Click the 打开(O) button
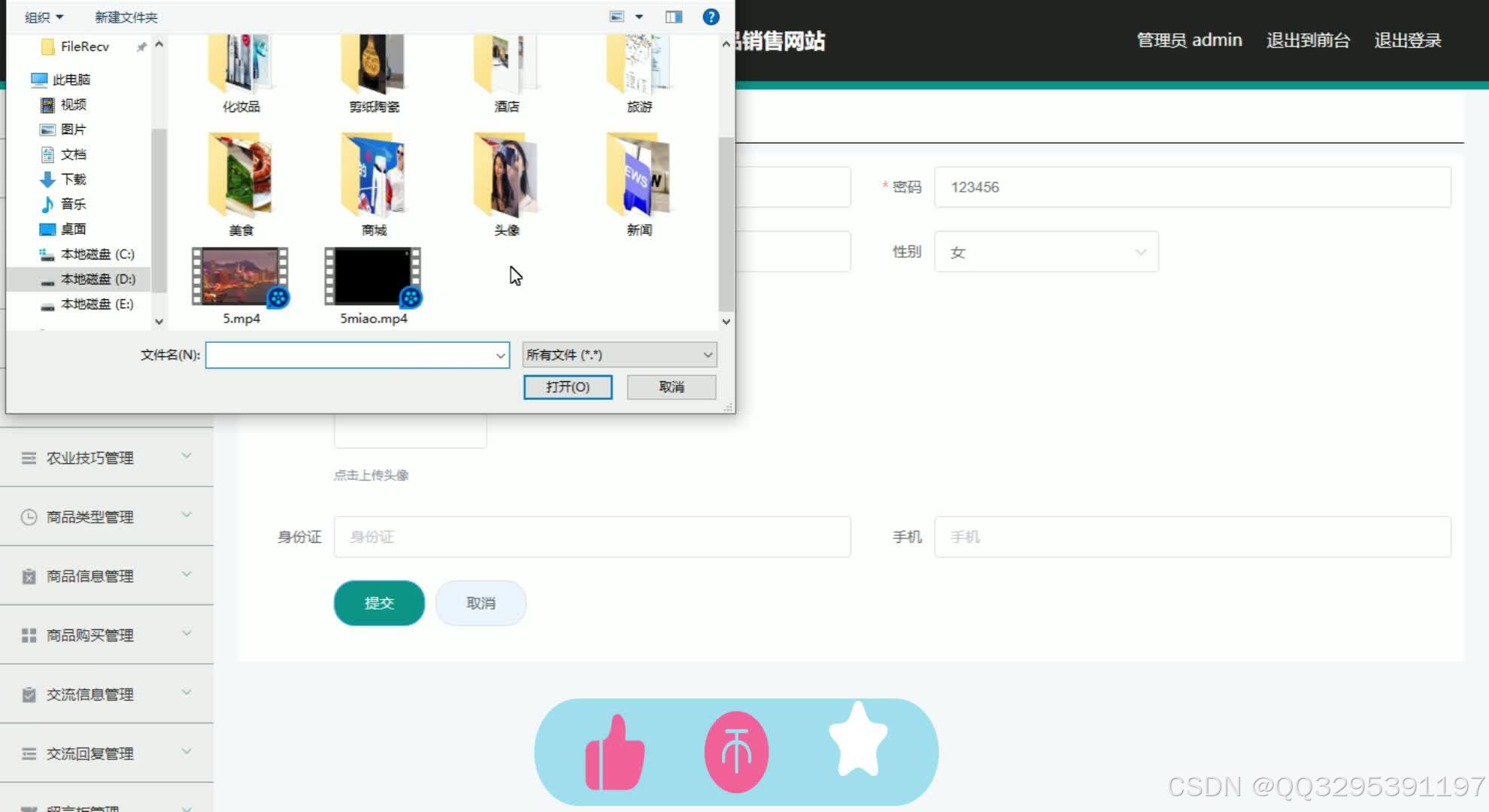 tap(568, 386)
